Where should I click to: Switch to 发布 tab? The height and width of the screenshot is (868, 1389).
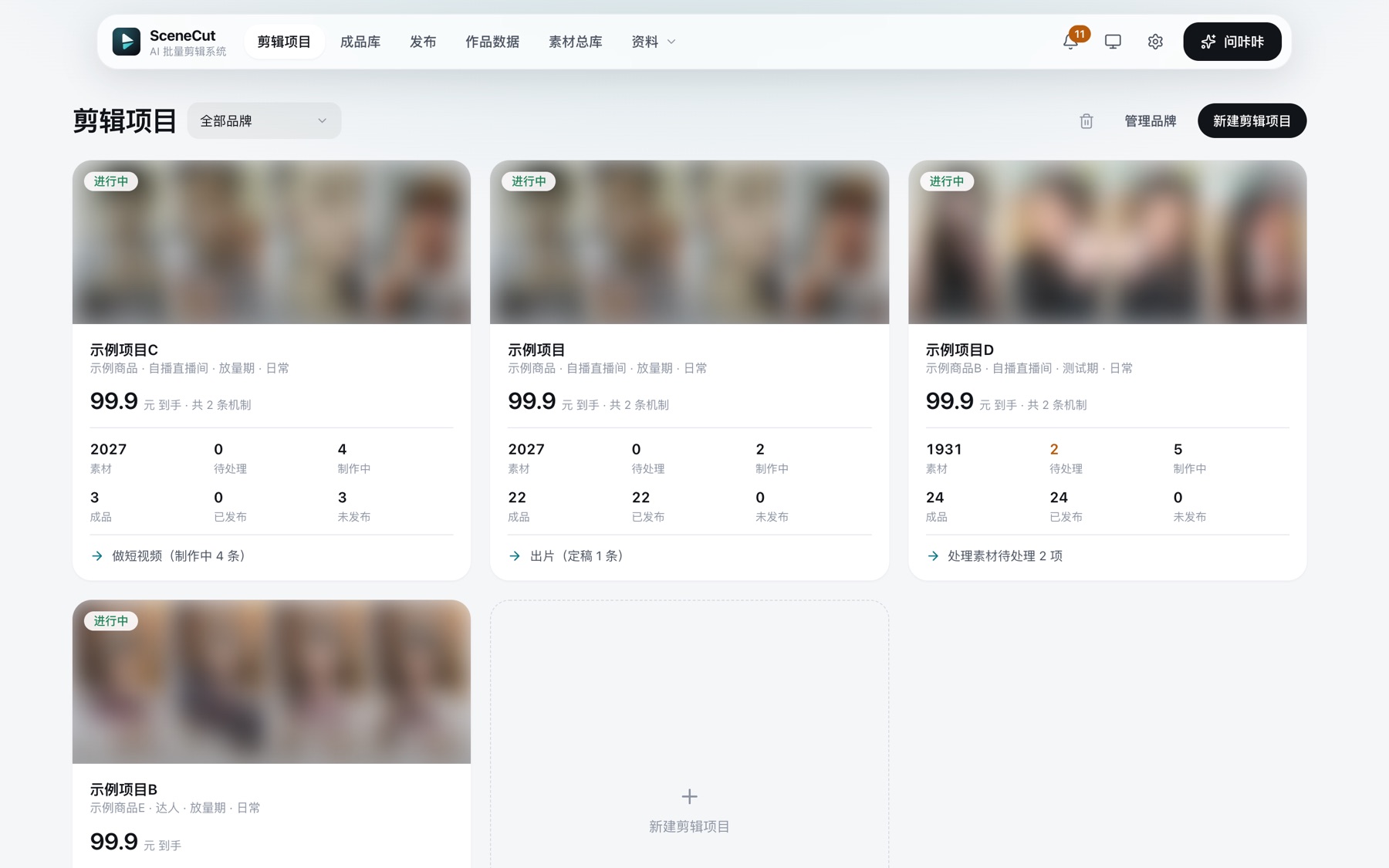click(423, 42)
